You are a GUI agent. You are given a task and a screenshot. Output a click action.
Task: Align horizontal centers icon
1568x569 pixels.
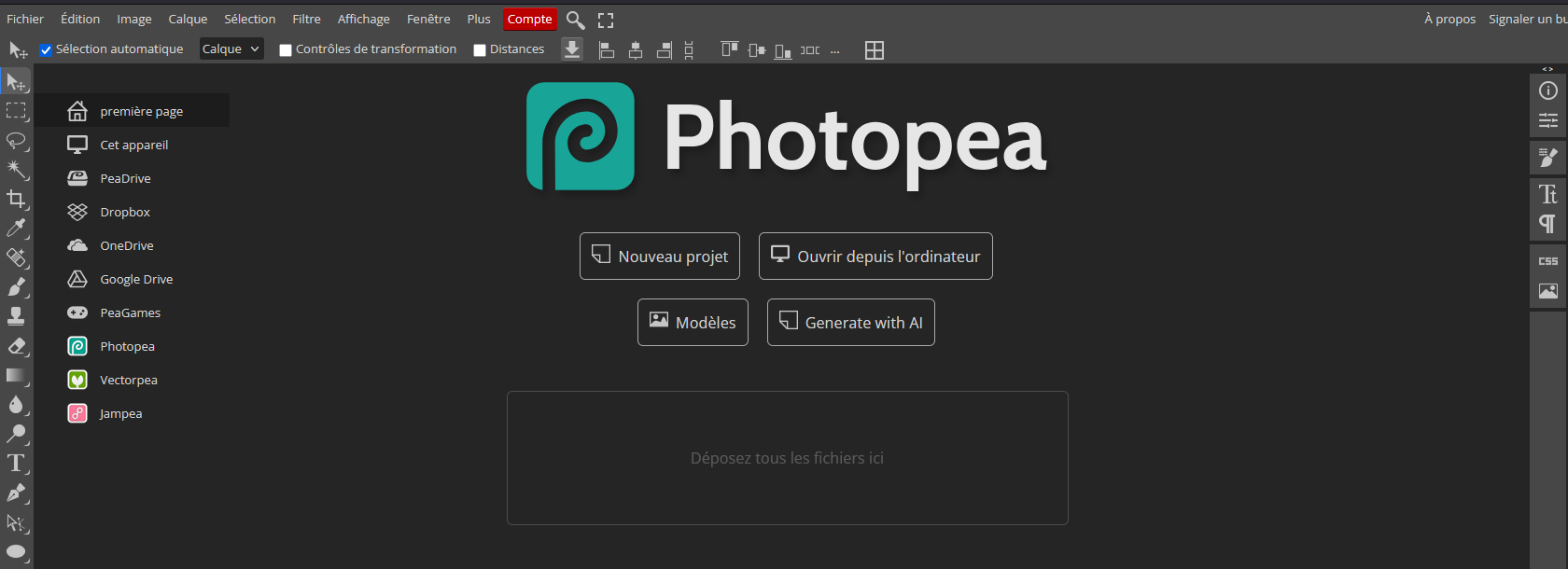[x=636, y=50]
